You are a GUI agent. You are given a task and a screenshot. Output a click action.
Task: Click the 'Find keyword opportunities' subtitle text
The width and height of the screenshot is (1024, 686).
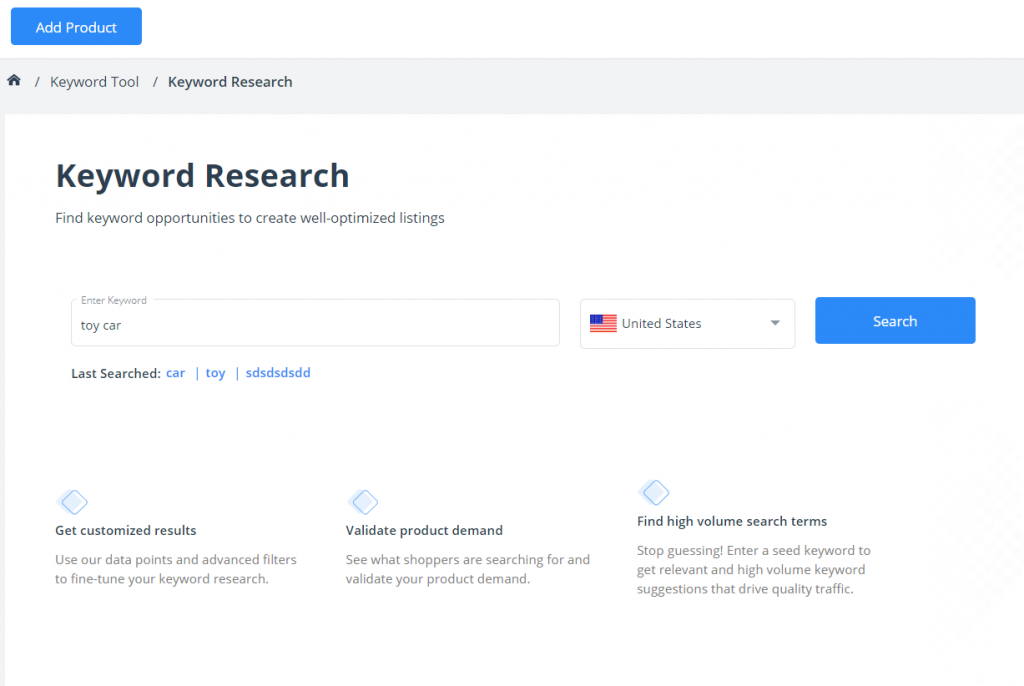click(x=249, y=218)
